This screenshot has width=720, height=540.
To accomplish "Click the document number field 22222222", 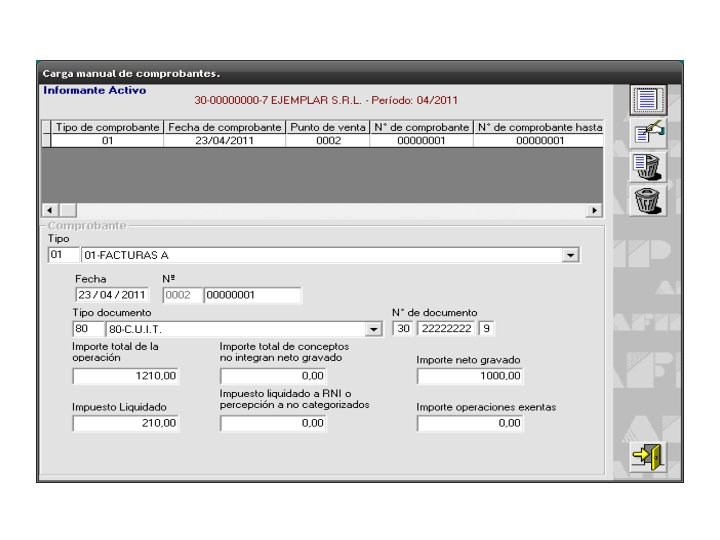I will tap(446, 329).
